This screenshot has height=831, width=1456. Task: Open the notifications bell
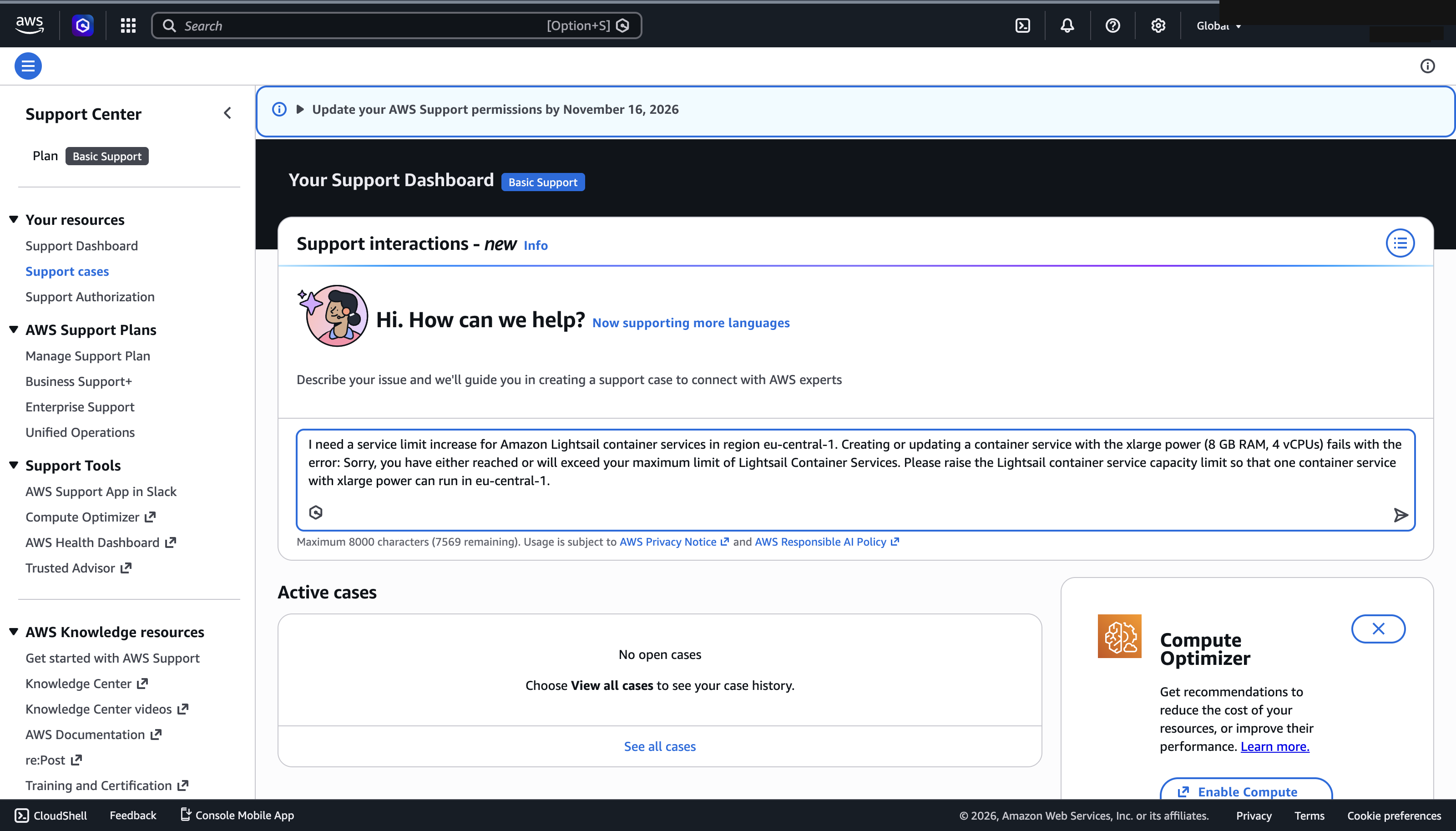tap(1067, 25)
